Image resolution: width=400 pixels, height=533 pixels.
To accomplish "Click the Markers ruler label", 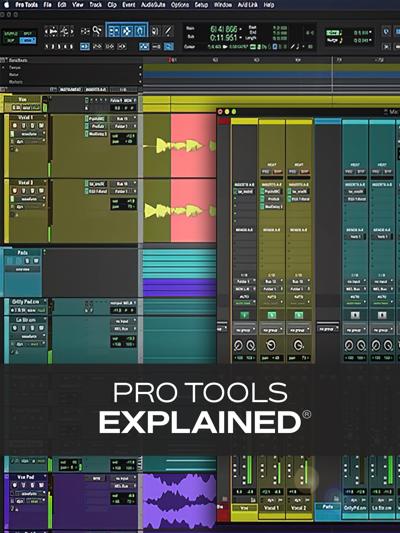I will tap(16, 82).
